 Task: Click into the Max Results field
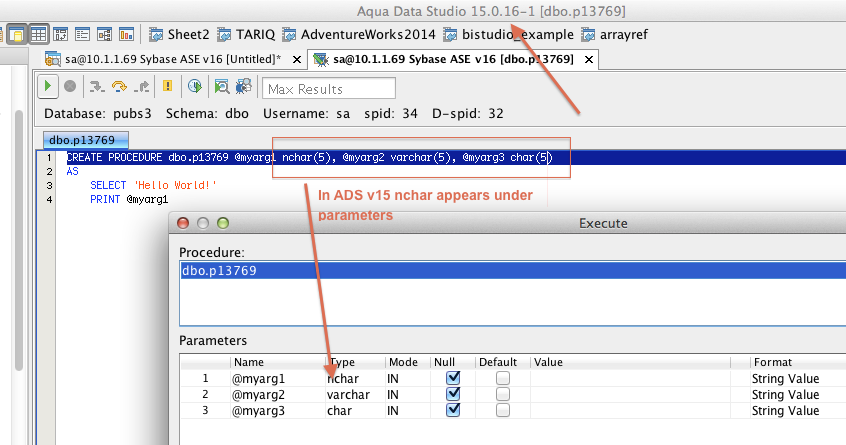point(329,88)
